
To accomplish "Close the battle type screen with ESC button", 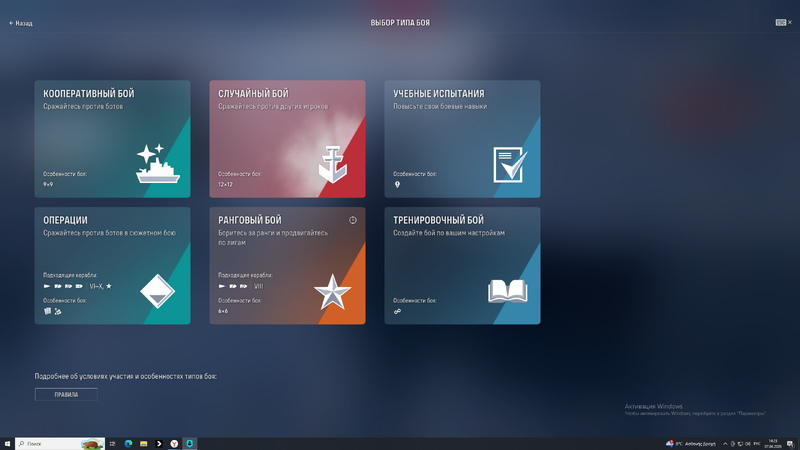I will tap(783, 22).
